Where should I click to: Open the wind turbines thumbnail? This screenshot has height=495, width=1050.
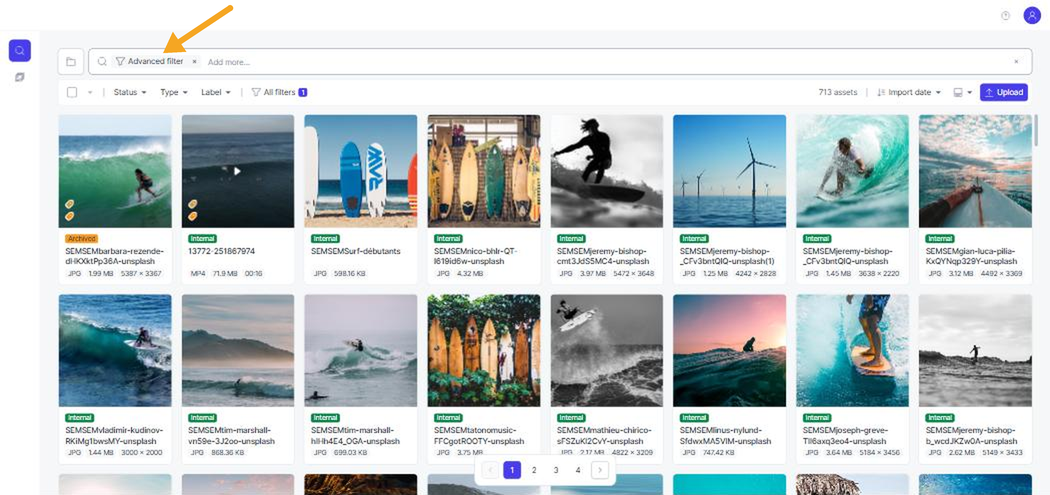[730, 171]
